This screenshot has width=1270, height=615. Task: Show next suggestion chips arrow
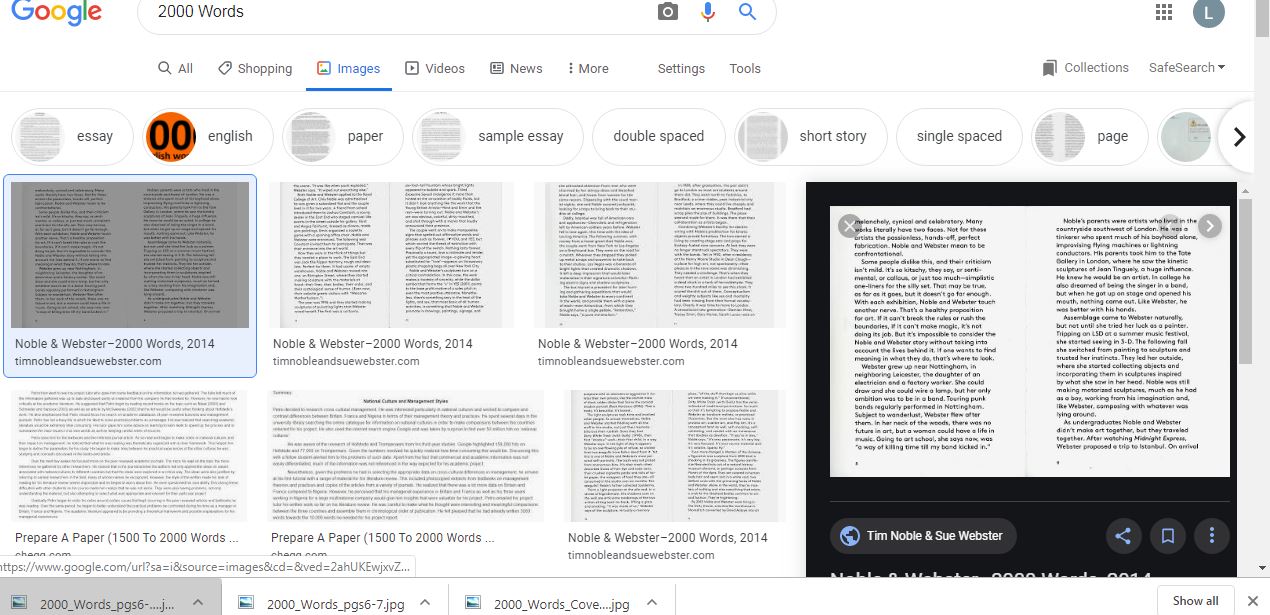tap(1239, 137)
